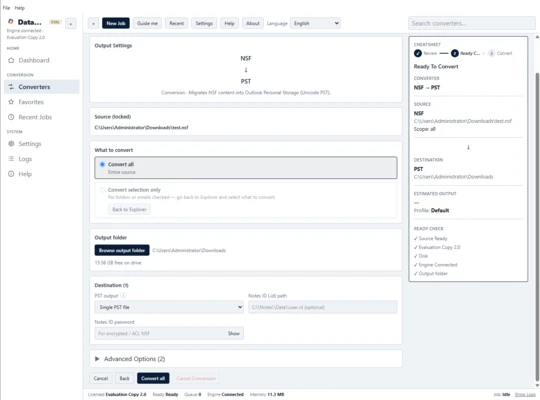Click the Notes ID path field
Screen dimensions: 540x400
coord(323,307)
